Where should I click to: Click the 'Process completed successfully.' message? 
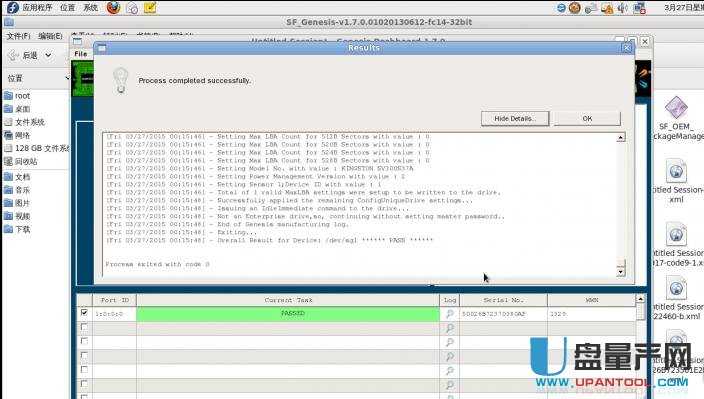pos(195,80)
